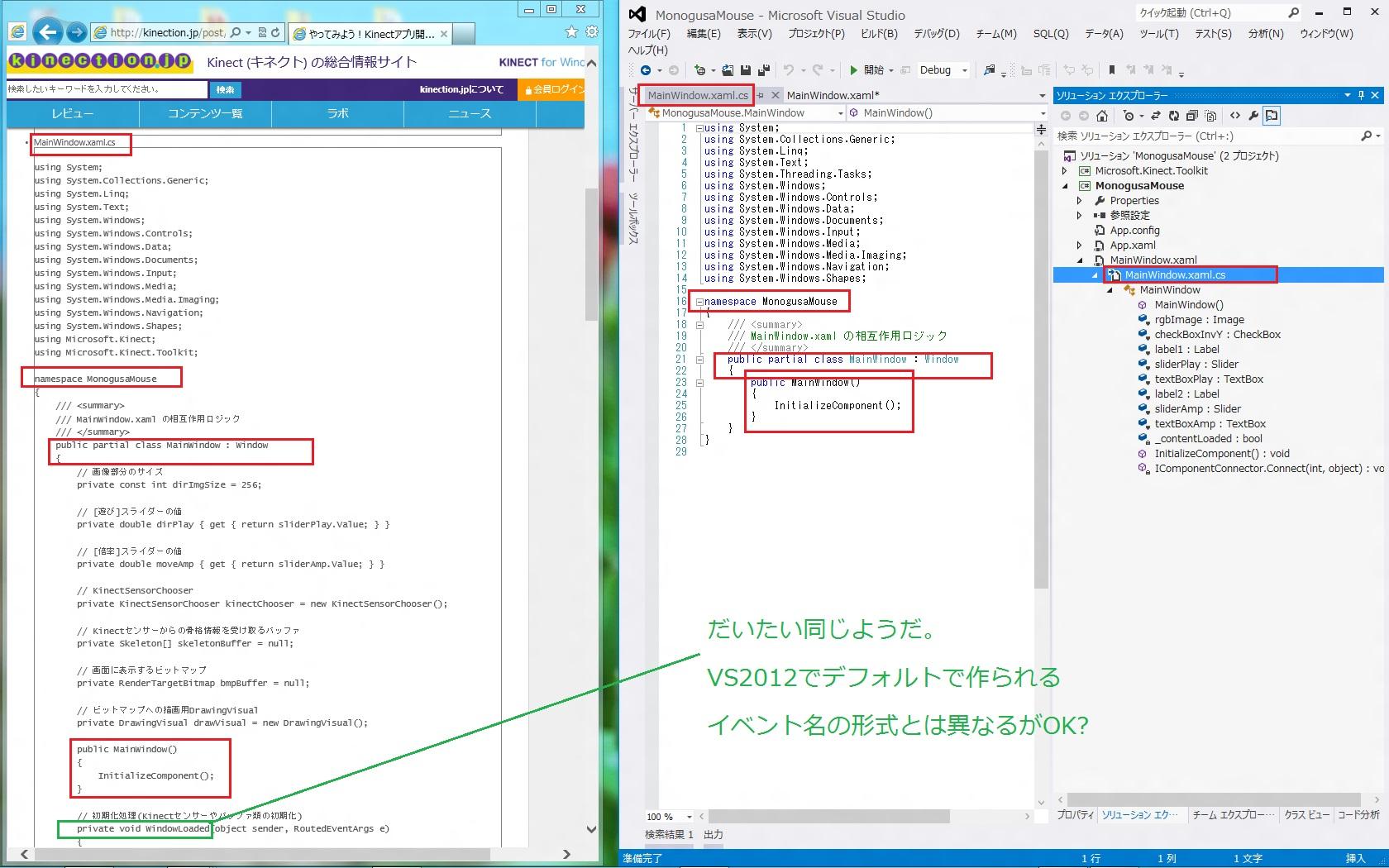Screen dimensions: 1389x868
Task: Click the kinection.jp site logo
Action: 99,62
